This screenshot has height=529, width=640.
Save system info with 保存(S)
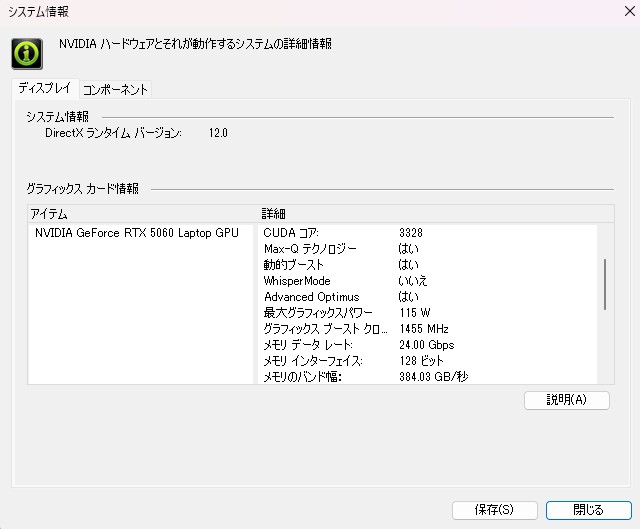(x=494, y=510)
